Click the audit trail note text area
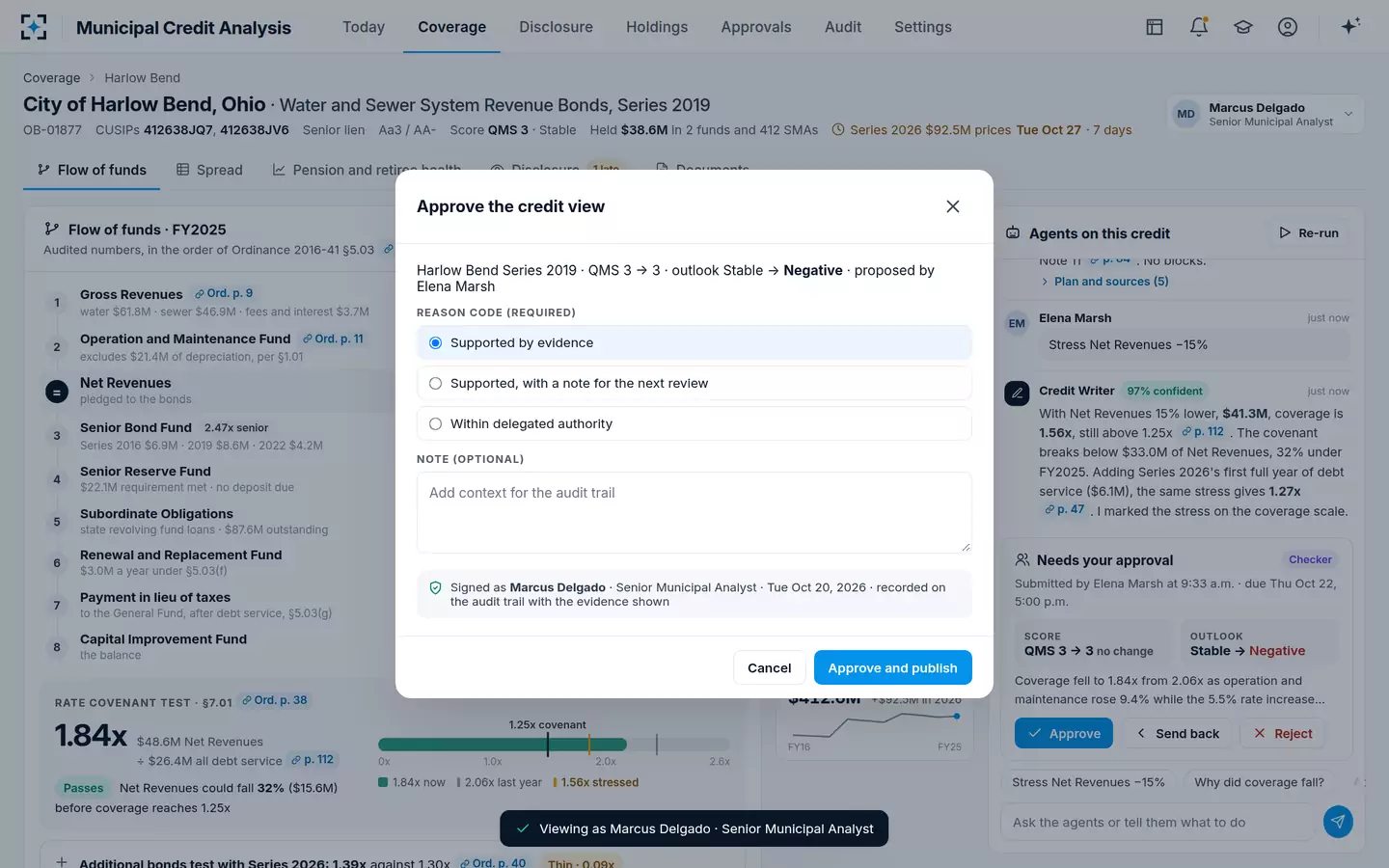The width and height of the screenshot is (1389, 868). point(694,512)
